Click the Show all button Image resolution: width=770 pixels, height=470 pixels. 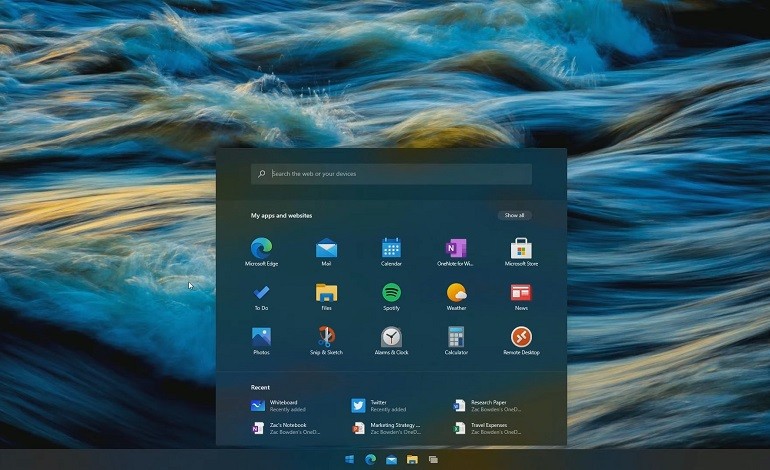tap(514, 215)
